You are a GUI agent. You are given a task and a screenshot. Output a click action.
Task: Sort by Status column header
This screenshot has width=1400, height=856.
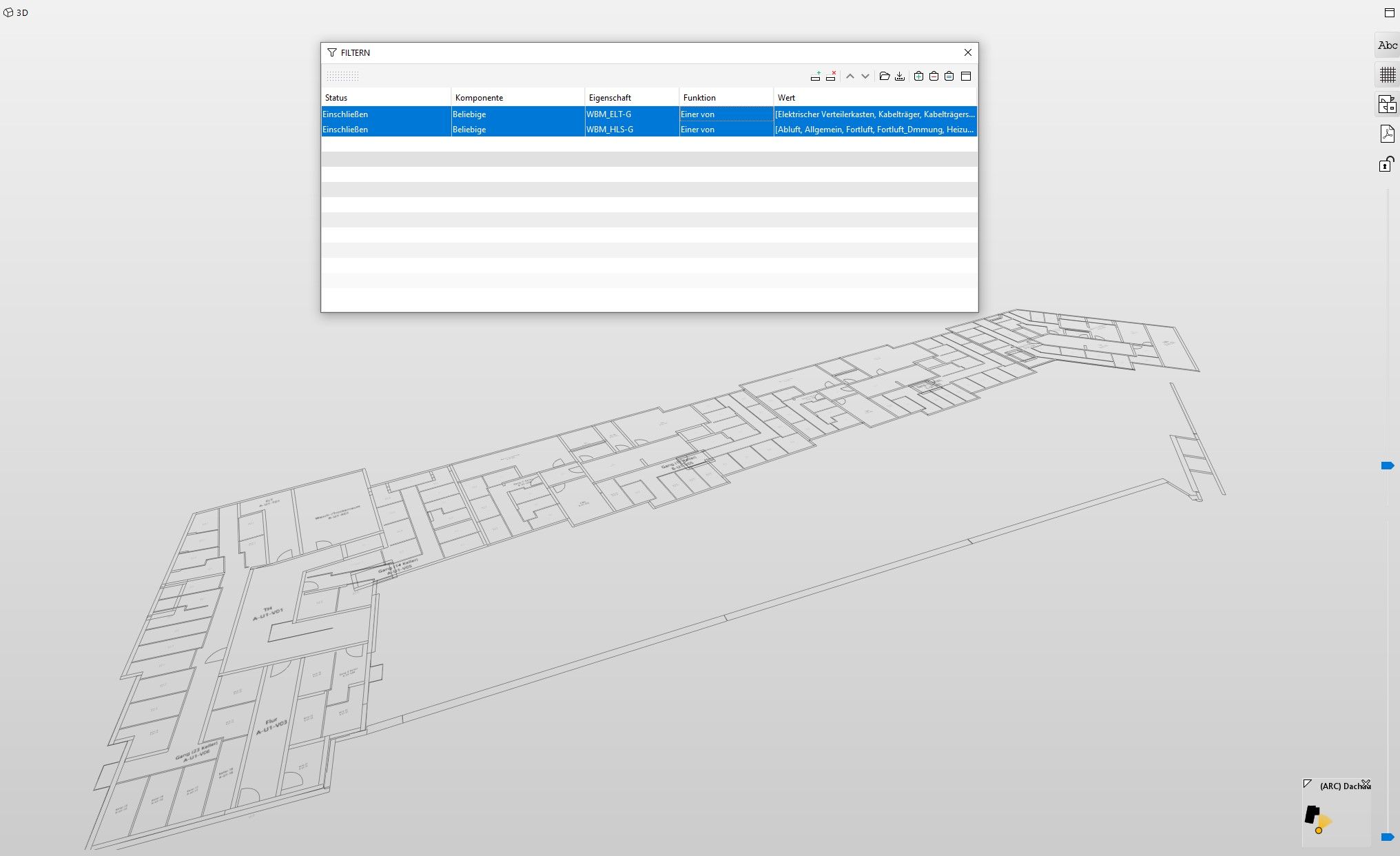click(386, 98)
